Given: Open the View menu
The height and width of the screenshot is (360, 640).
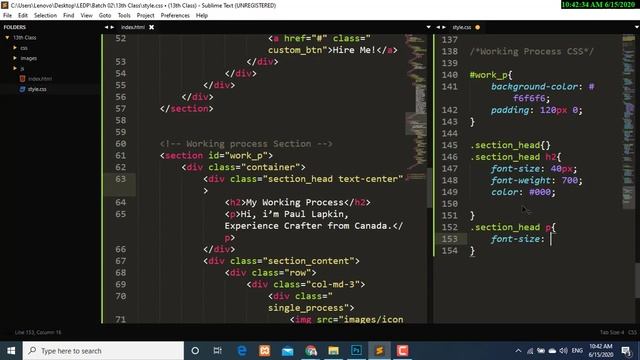Looking at the screenshot, I should pyautogui.click(x=87, y=15).
